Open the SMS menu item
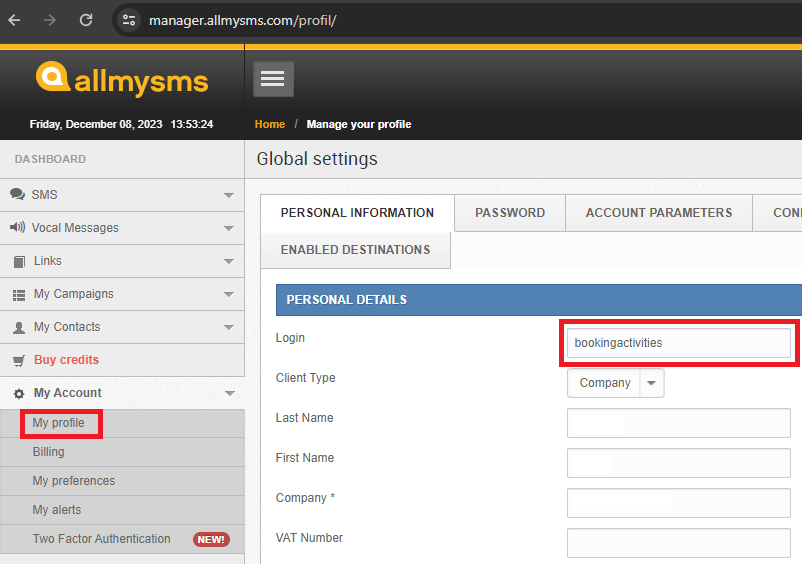 pos(122,195)
